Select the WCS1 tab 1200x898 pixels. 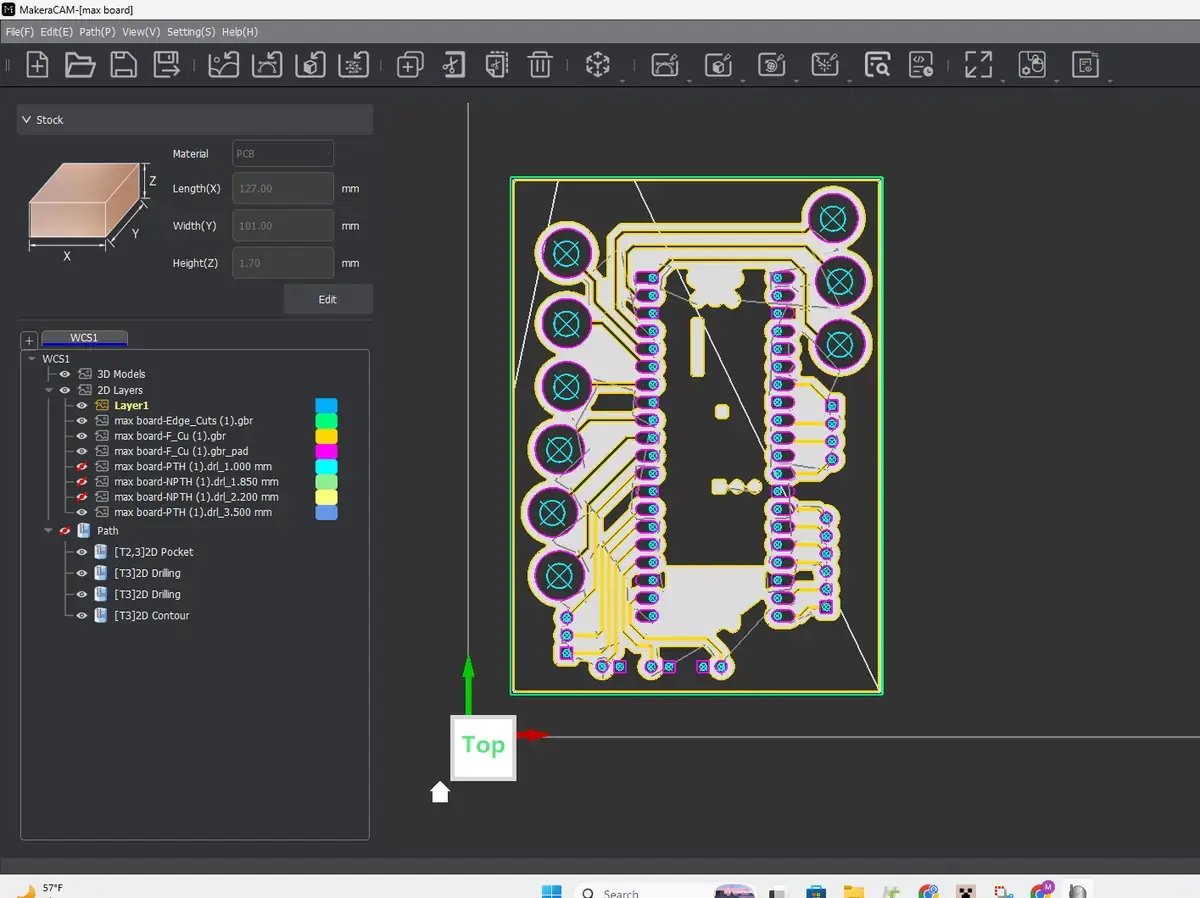coord(84,338)
